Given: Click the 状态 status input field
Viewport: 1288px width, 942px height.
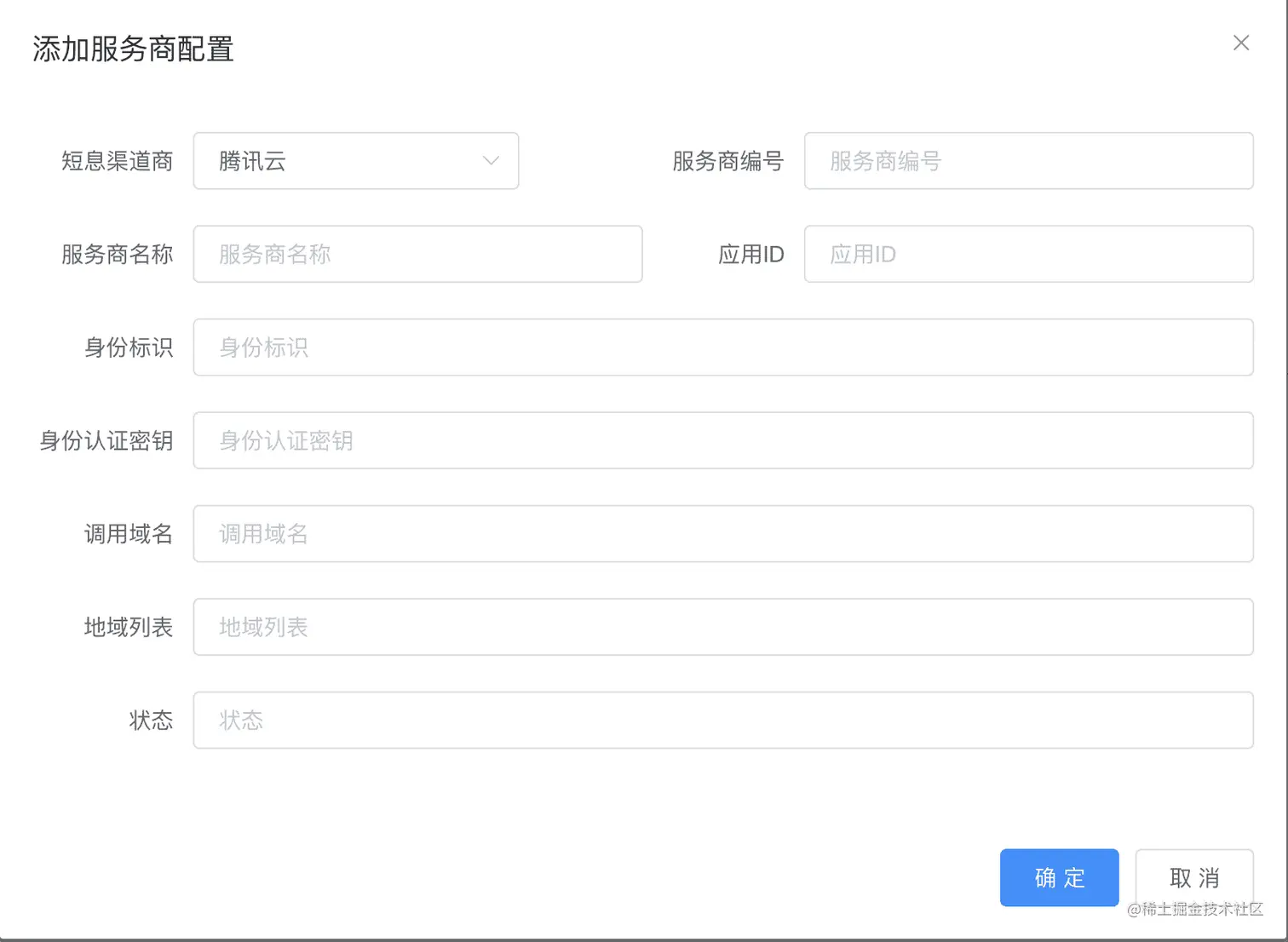Looking at the screenshot, I should click(723, 720).
